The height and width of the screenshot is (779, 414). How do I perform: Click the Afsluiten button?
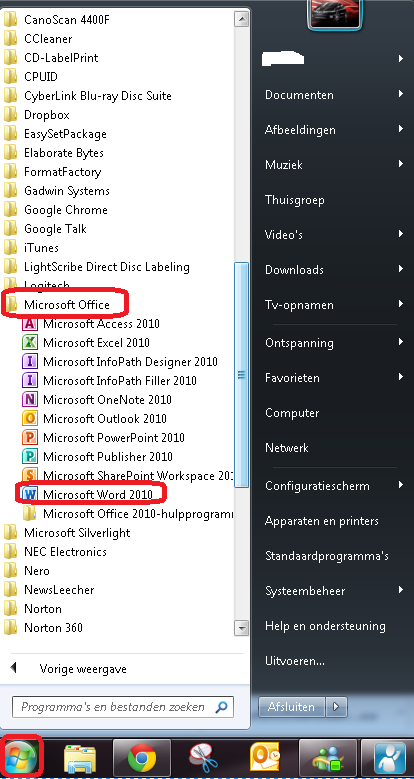click(x=292, y=706)
